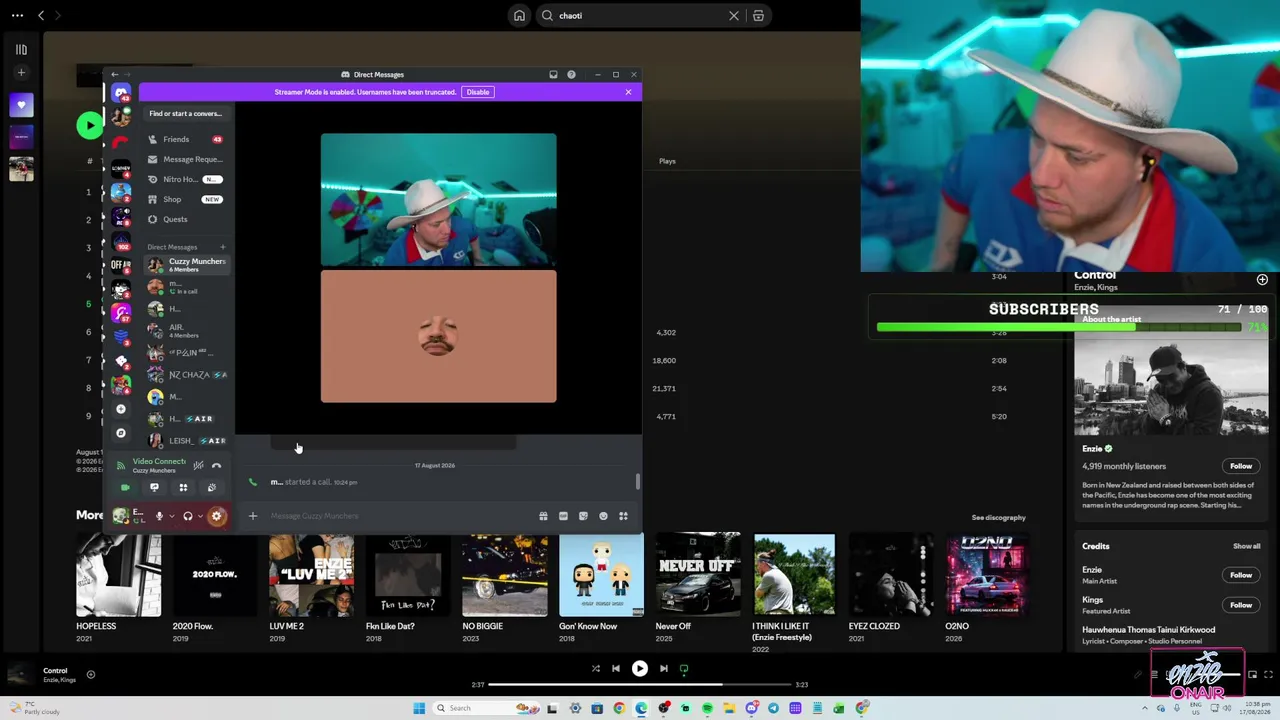Go to Spotify Home
Screen dimensions: 1280x720
click(519, 16)
